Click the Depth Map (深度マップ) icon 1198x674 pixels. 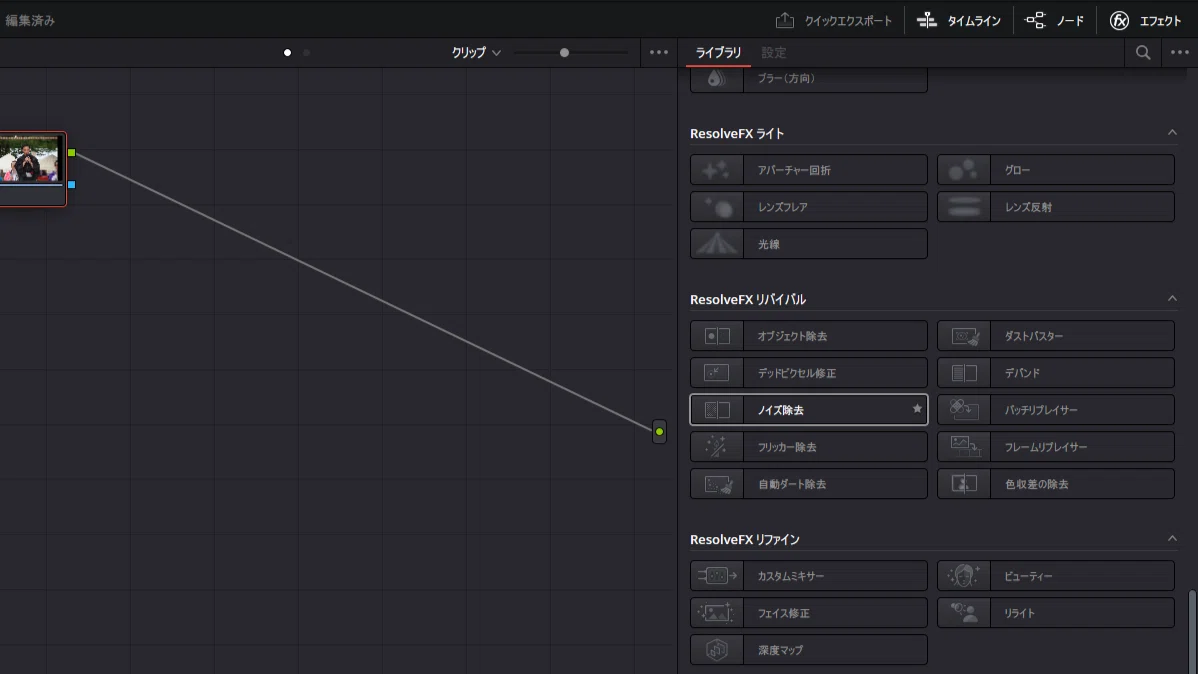click(717, 650)
